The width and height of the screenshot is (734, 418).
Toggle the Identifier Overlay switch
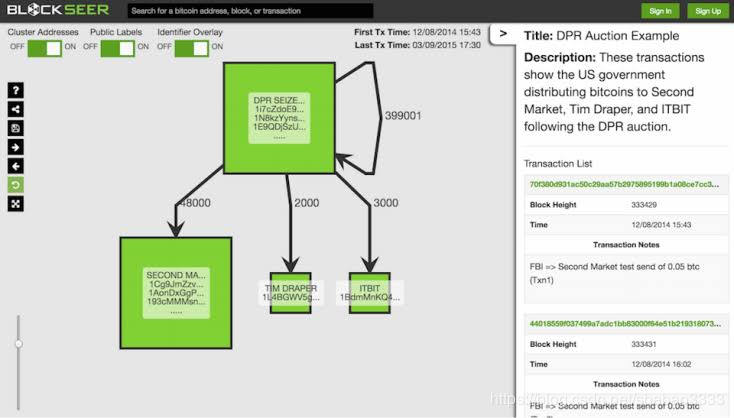click(x=191, y=48)
